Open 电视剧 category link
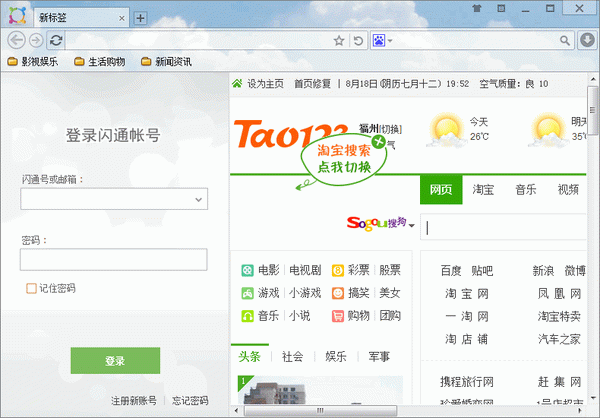 [x=305, y=270]
